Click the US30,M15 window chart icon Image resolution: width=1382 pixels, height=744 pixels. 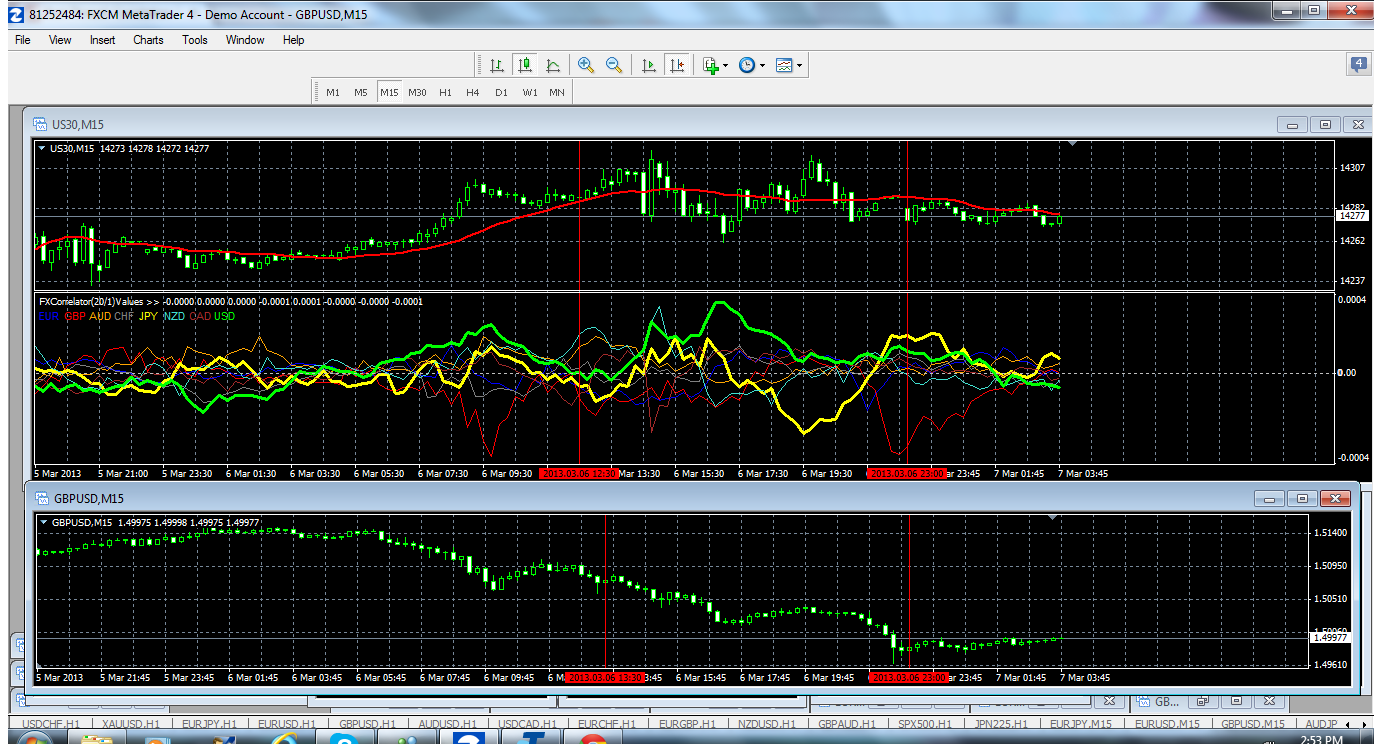click(40, 124)
